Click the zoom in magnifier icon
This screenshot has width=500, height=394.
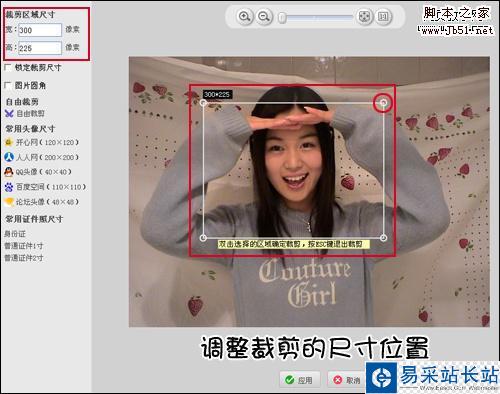click(x=245, y=16)
